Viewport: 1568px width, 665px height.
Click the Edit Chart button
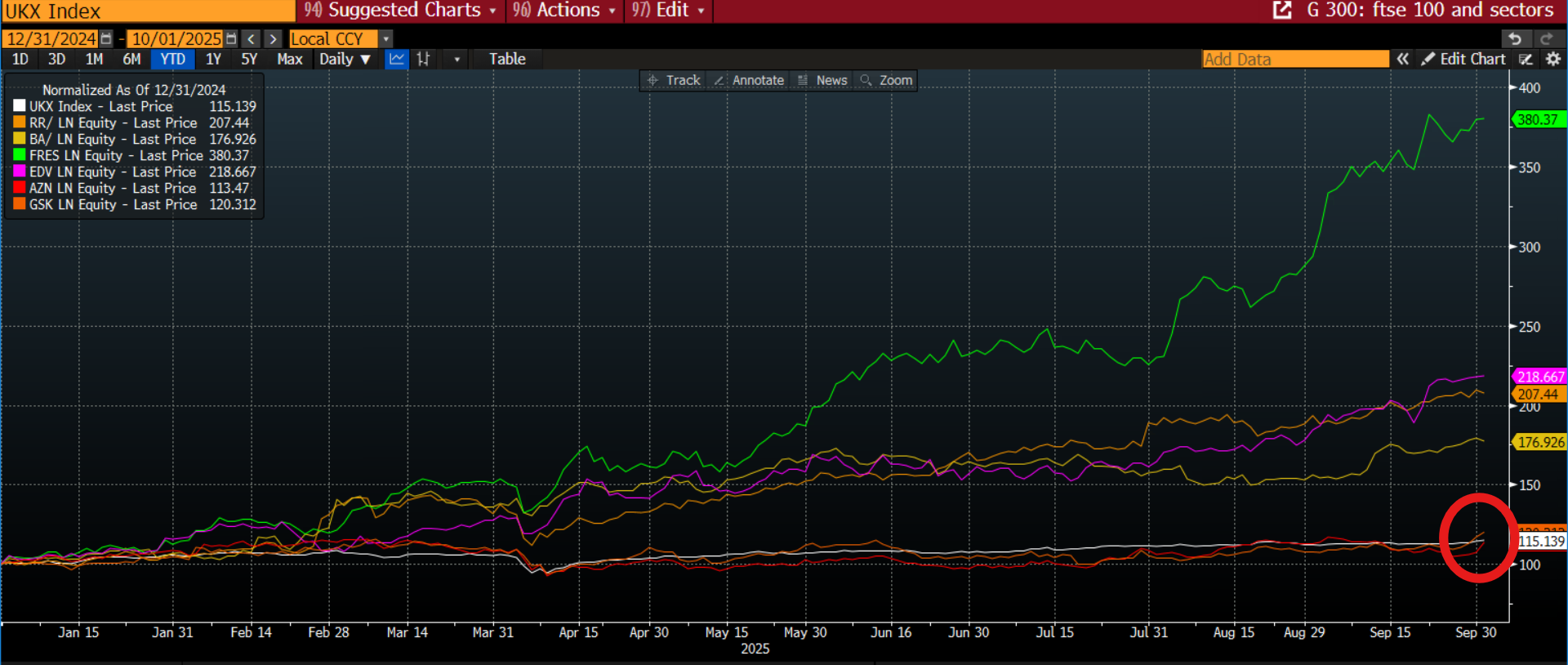click(x=1463, y=59)
